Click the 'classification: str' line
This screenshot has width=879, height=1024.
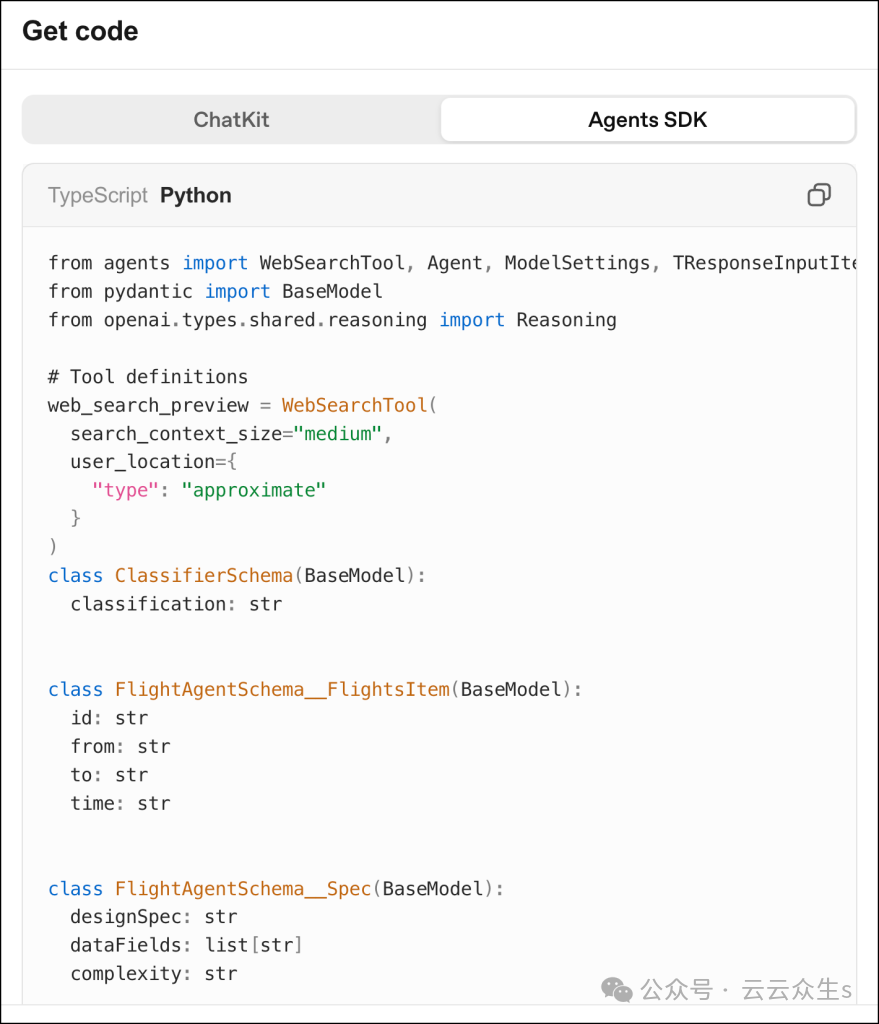click(x=176, y=604)
